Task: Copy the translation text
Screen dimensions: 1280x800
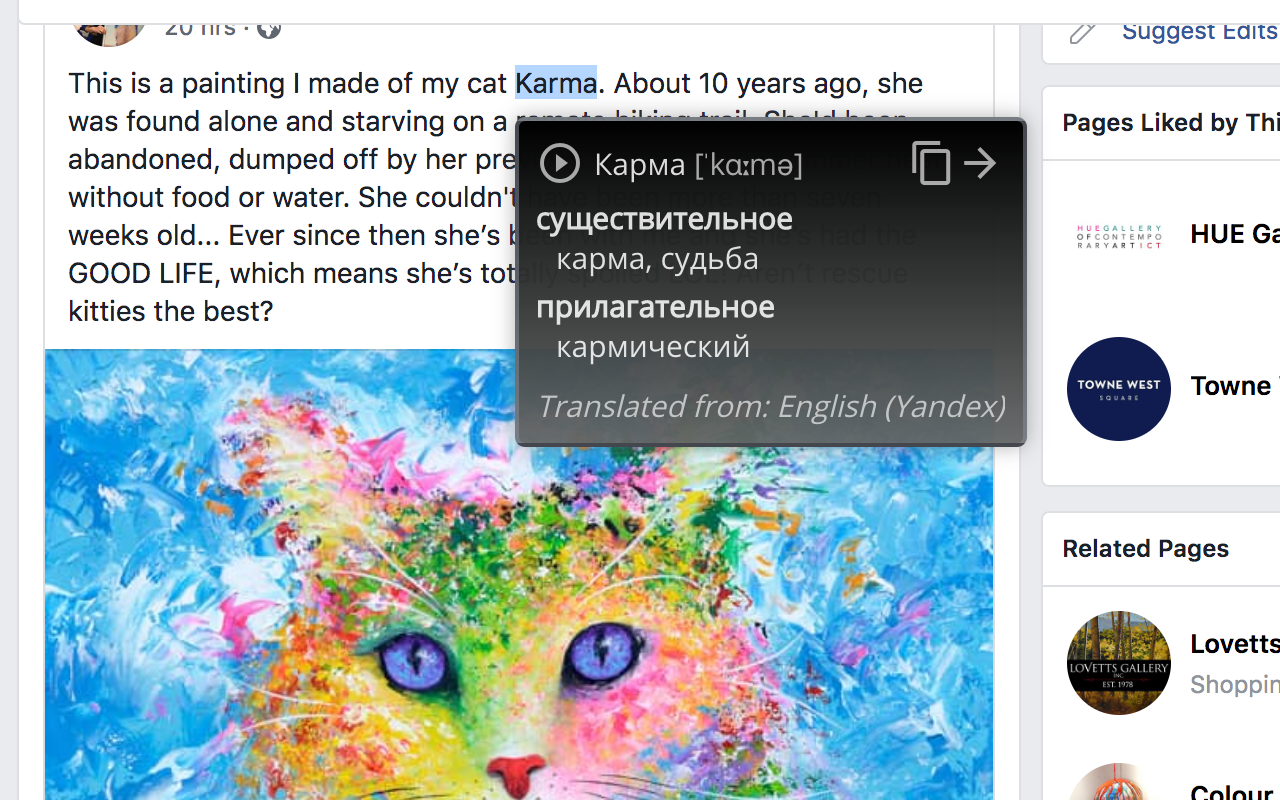Action: 931,162
